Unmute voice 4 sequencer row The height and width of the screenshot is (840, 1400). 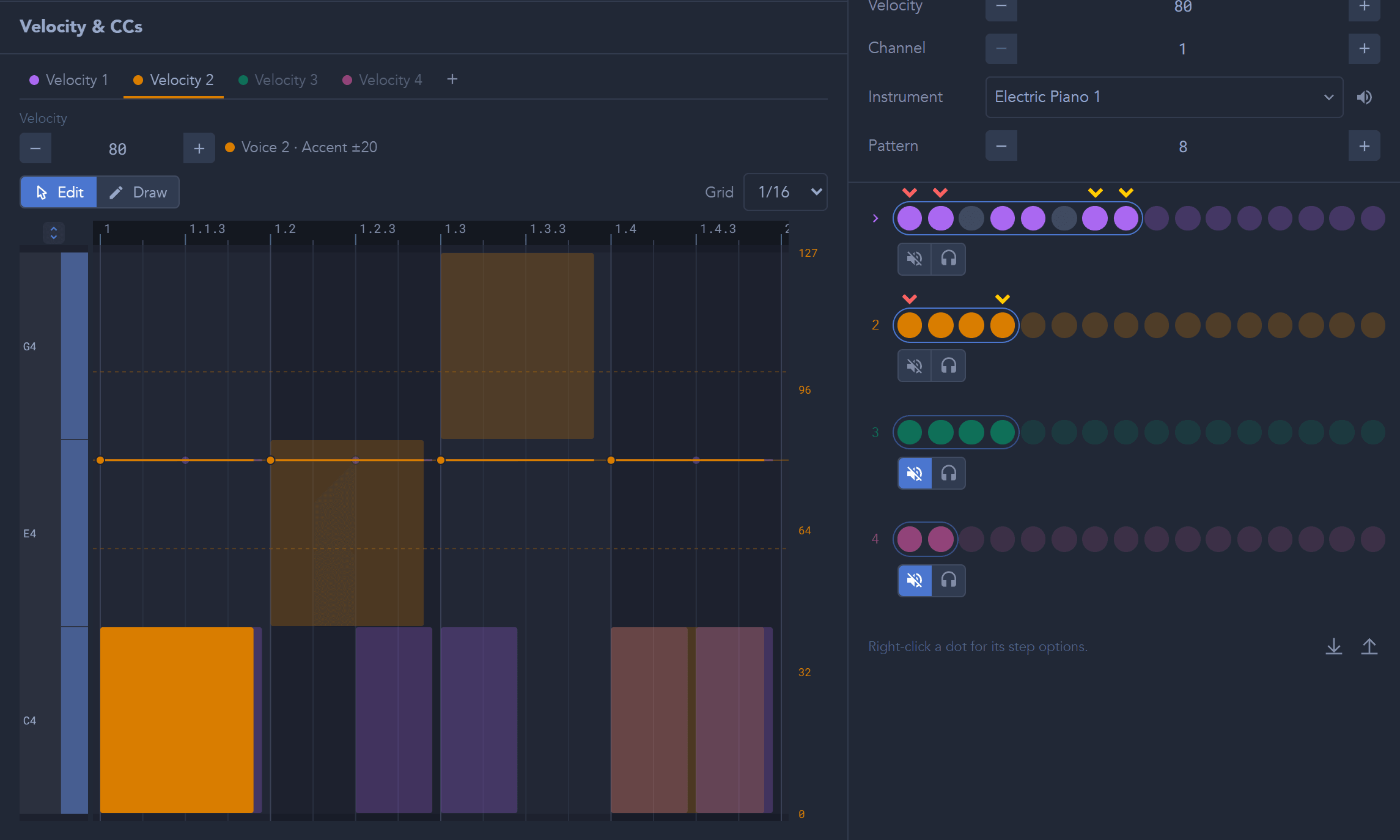click(x=915, y=580)
